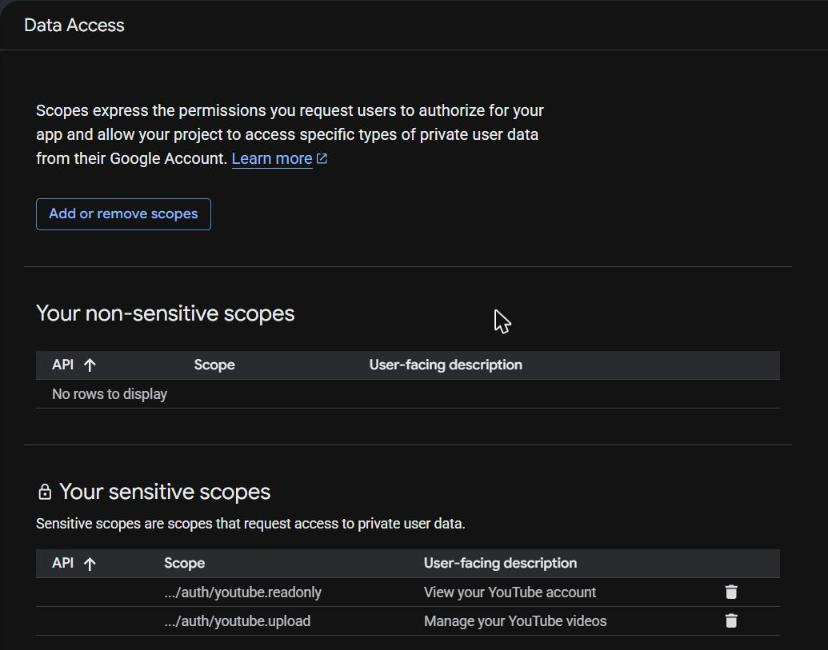Select the .../auth/youtube.upload scope cell
The image size is (828, 650).
(x=237, y=621)
